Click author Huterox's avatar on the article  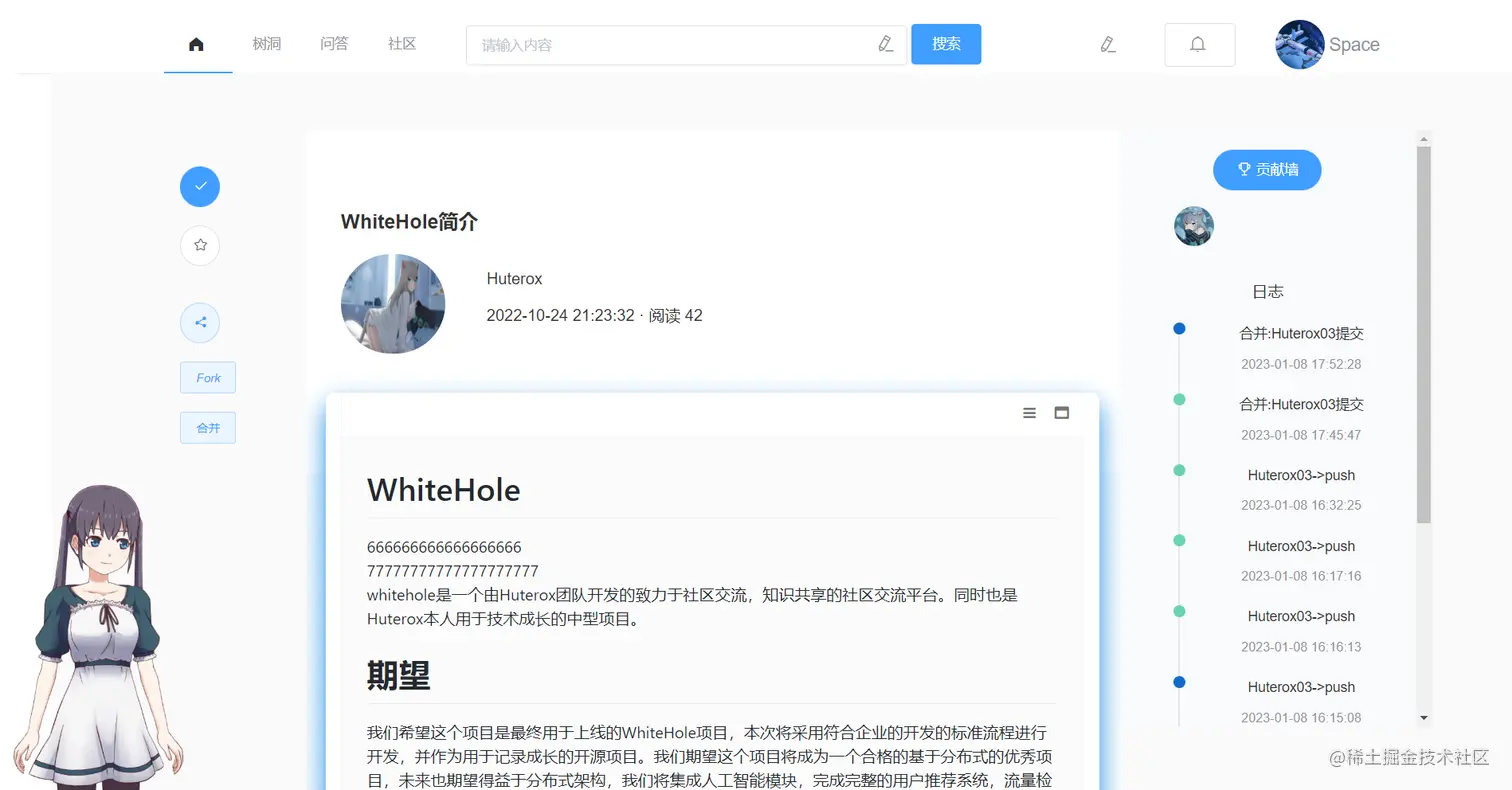tap(393, 303)
